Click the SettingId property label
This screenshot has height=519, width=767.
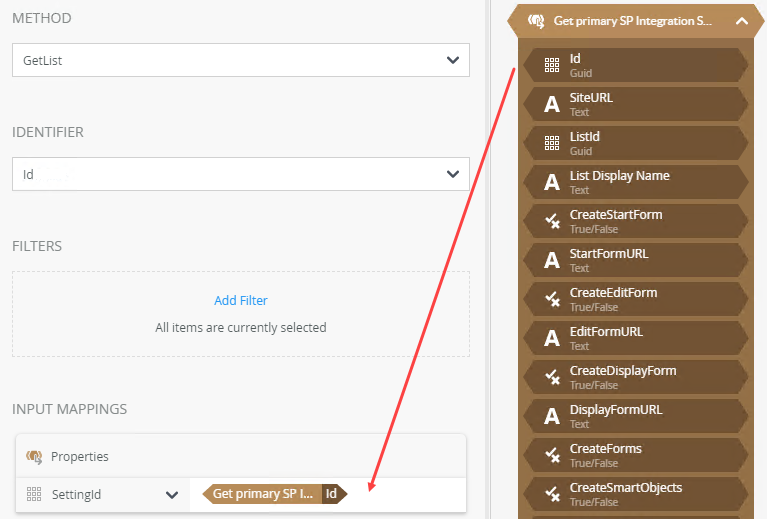[76, 495]
